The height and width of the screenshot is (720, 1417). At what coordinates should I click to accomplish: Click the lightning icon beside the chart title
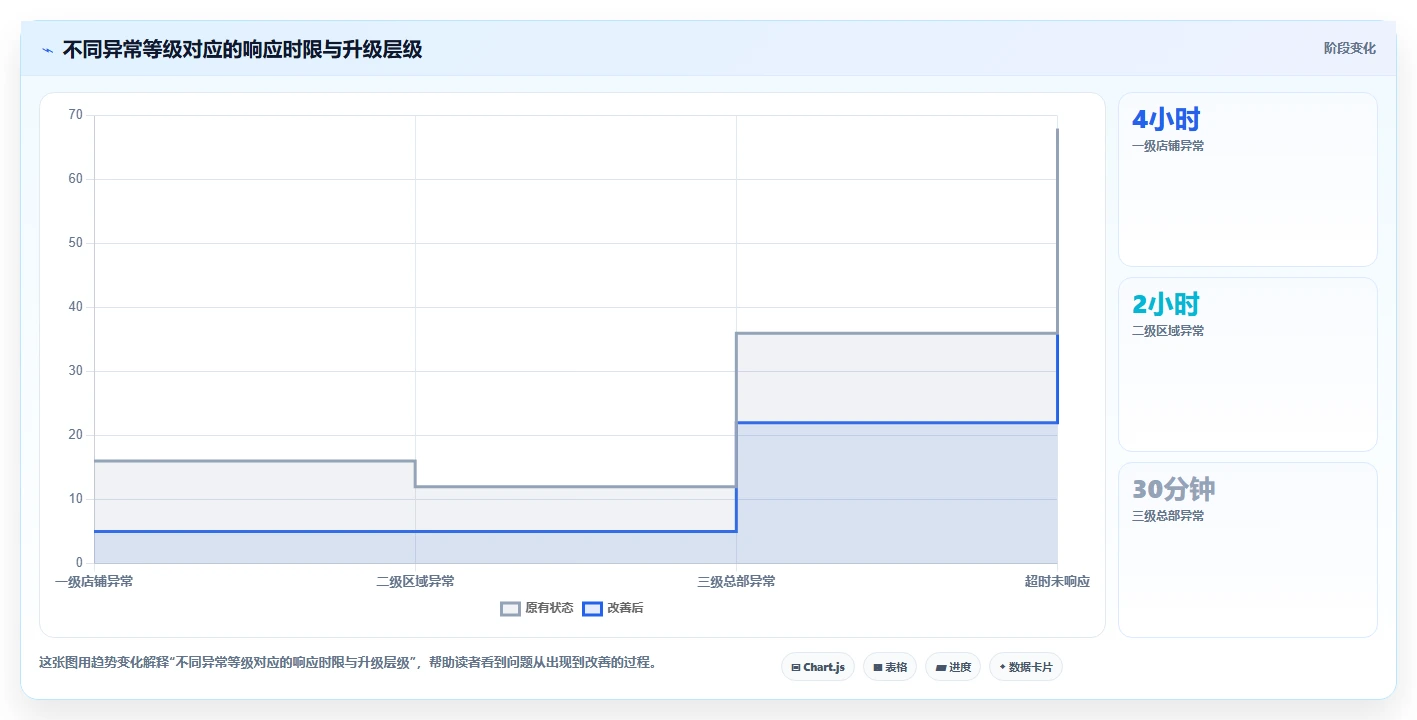pos(47,50)
